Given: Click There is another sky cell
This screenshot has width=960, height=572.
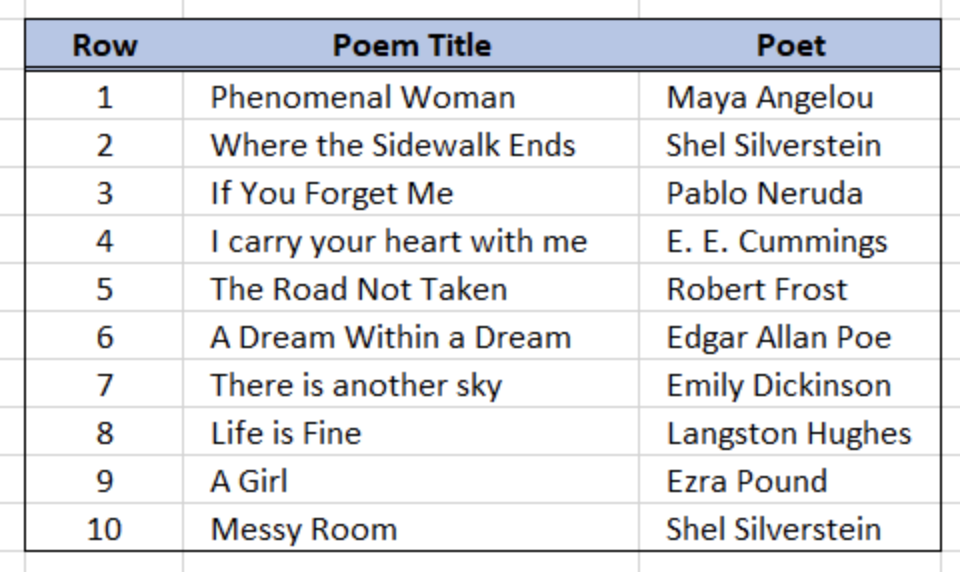Looking at the screenshot, I should coord(411,384).
